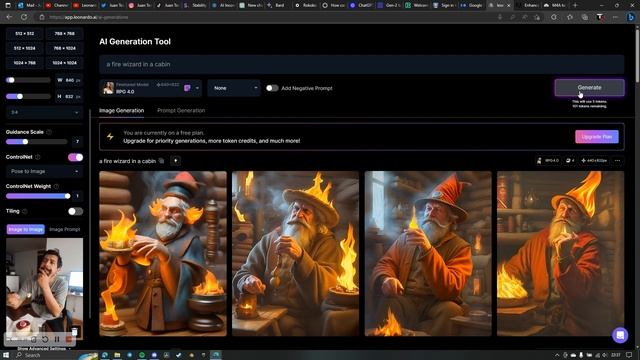
Task: Turn off the ControlNet toggle
Action: (x=76, y=157)
